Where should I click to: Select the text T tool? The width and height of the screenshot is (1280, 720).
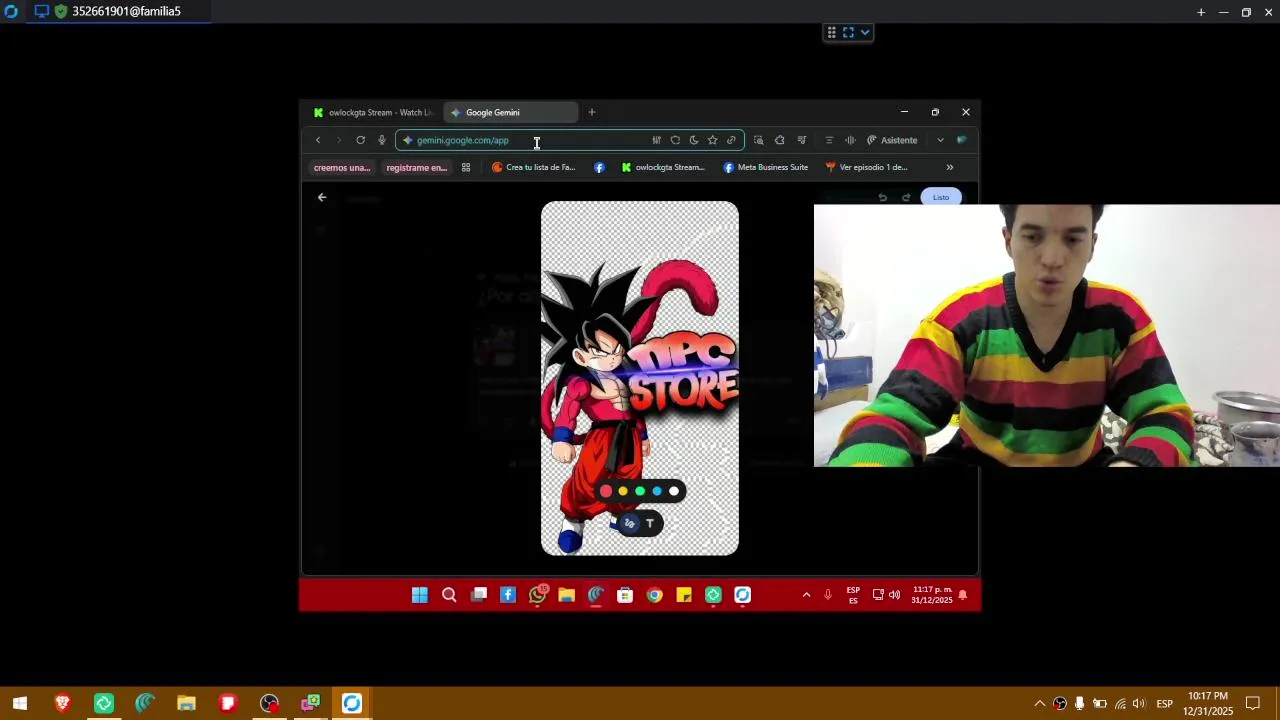[x=650, y=523]
